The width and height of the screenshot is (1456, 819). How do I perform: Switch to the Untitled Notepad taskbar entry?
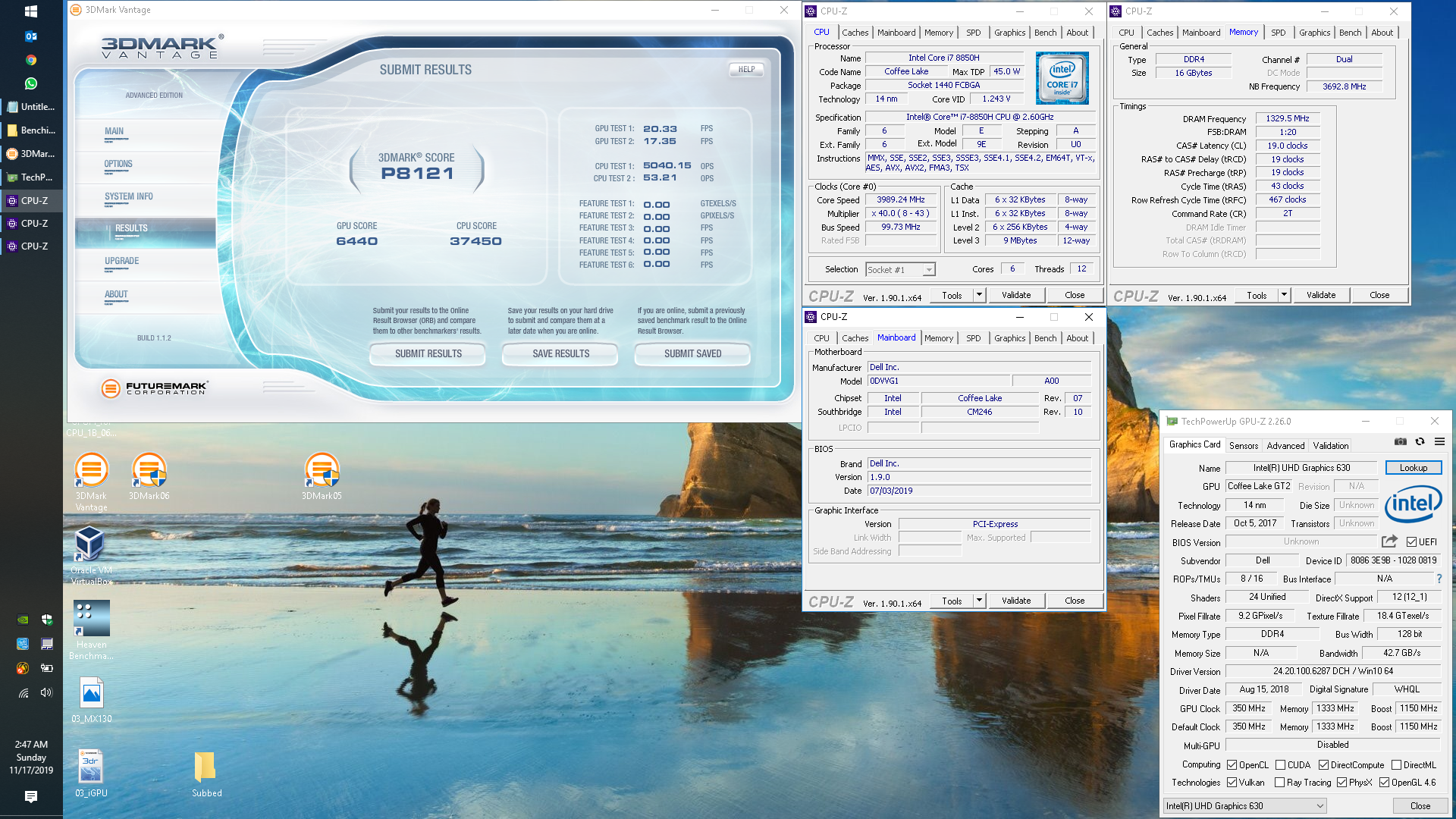click(31, 107)
